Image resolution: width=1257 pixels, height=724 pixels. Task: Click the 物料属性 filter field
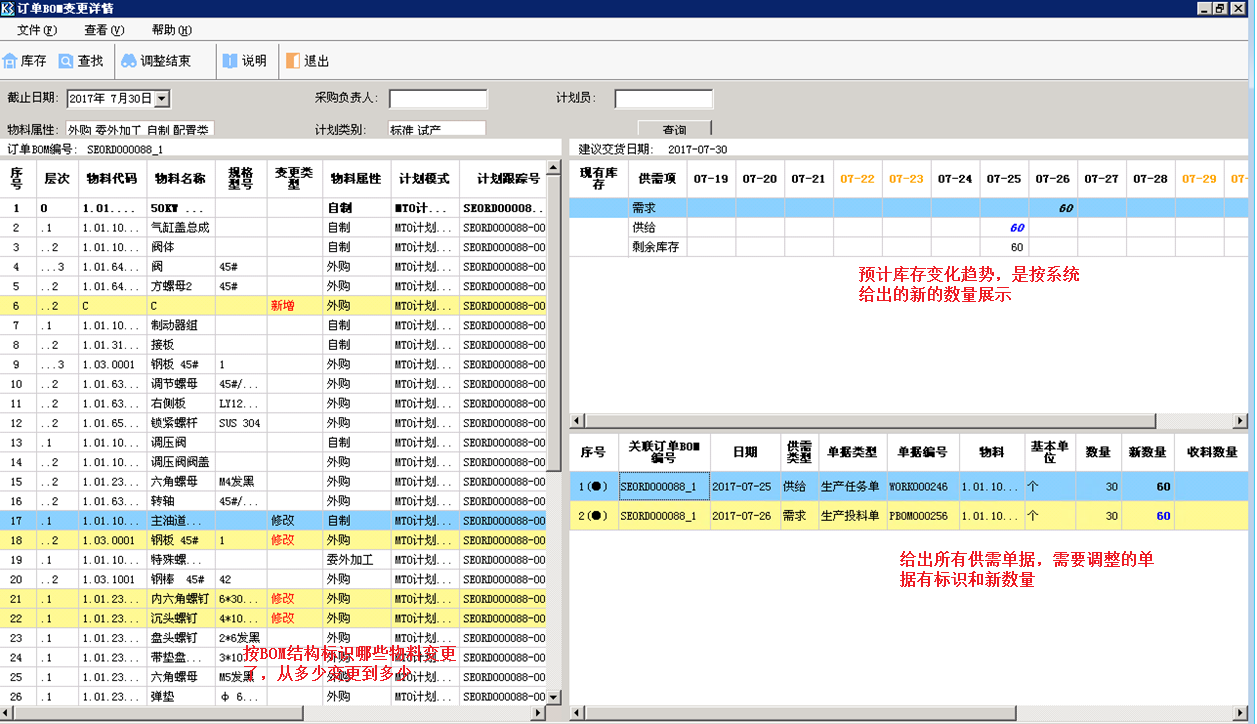[140, 129]
